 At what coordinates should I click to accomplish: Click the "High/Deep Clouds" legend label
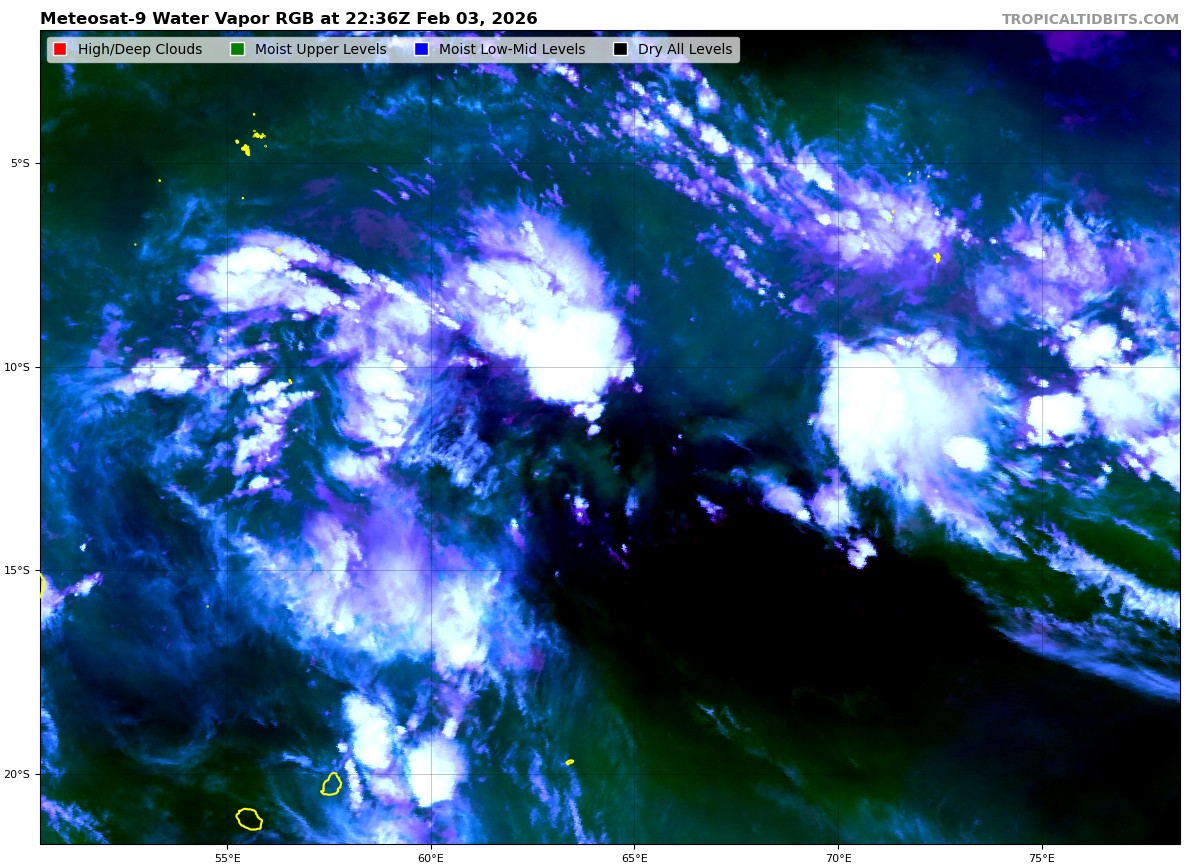[140, 50]
